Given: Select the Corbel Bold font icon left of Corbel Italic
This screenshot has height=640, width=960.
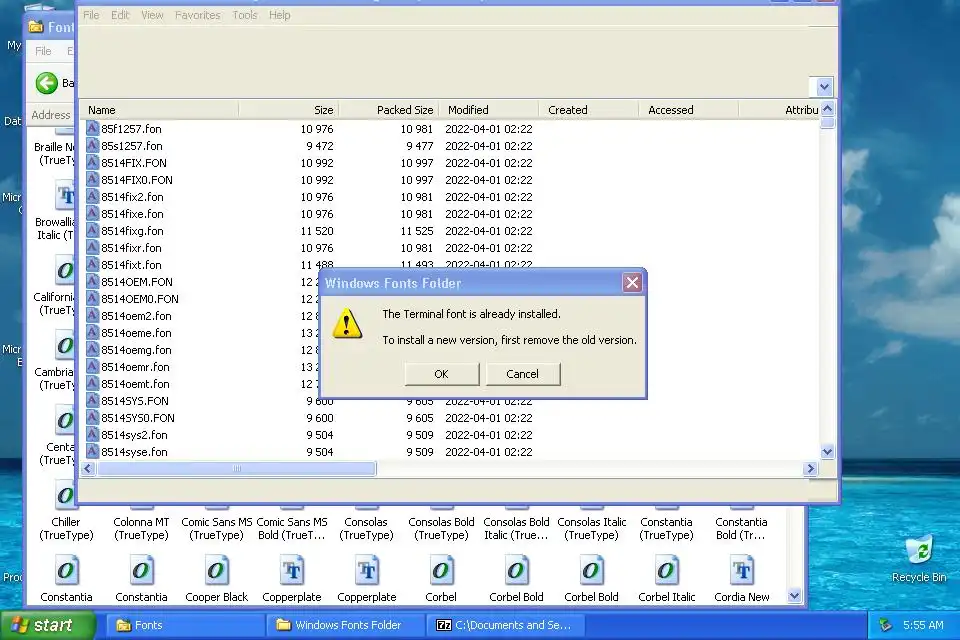Looking at the screenshot, I should click(591, 570).
